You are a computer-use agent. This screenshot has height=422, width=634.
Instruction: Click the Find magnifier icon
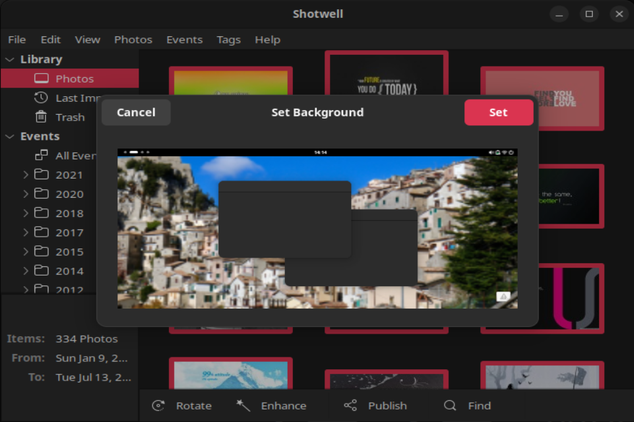pos(450,405)
